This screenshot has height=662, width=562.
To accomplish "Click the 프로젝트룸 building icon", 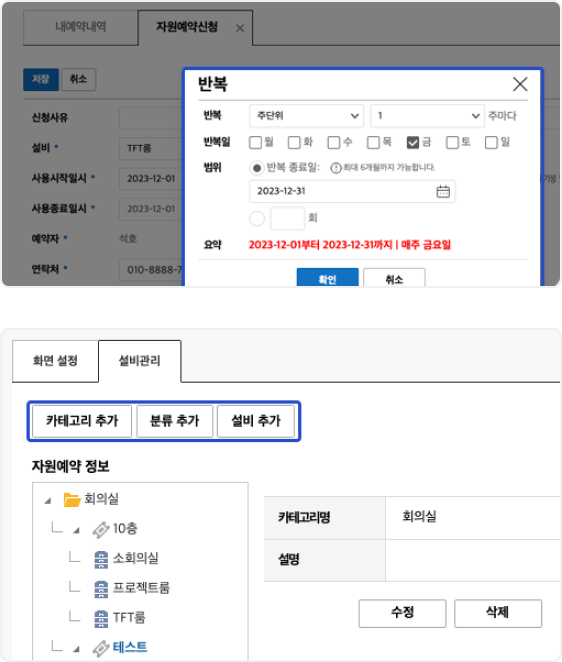I will click(100, 589).
